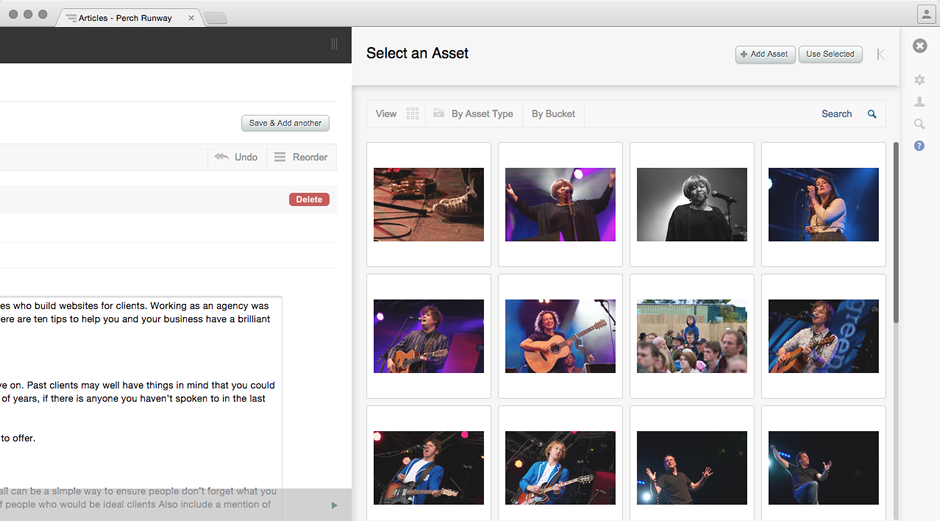Click the play arrow in the bottom grey bar

(x=334, y=505)
